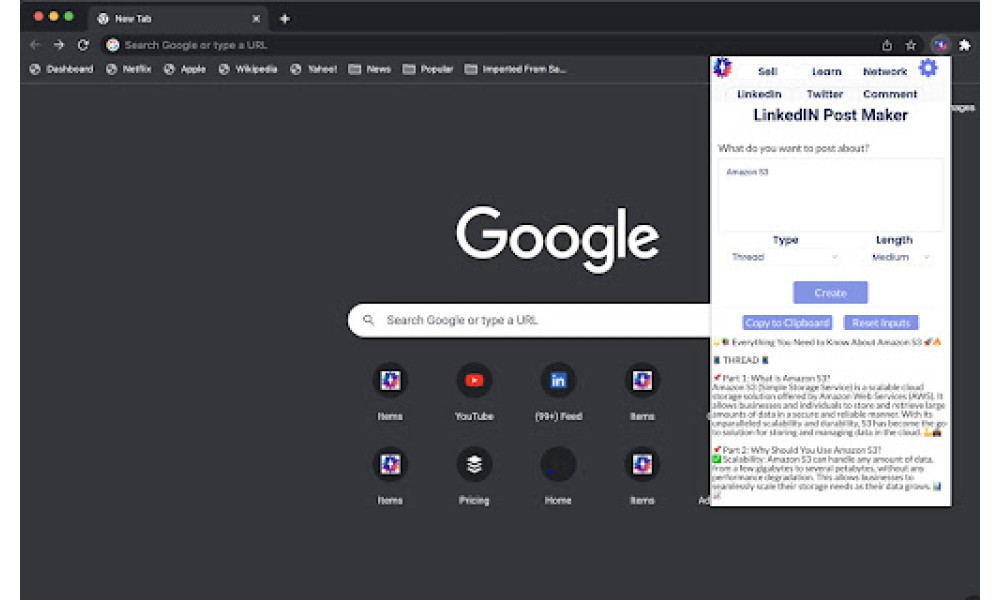1000x600 pixels.
Task: Bookmark this tab with the star icon
Action: click(911, 45)
